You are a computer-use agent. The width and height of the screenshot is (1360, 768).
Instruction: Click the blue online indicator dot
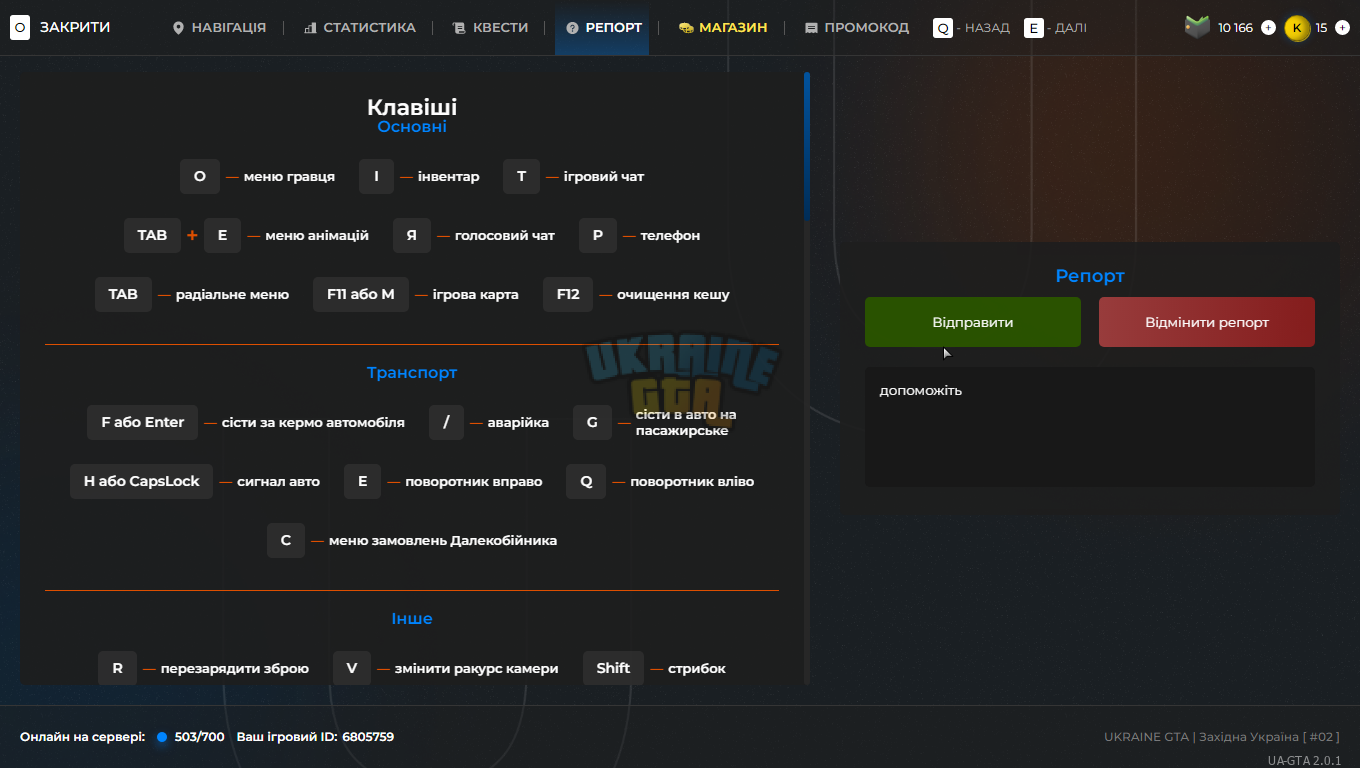pyautogui.click(x=162, y=737)
